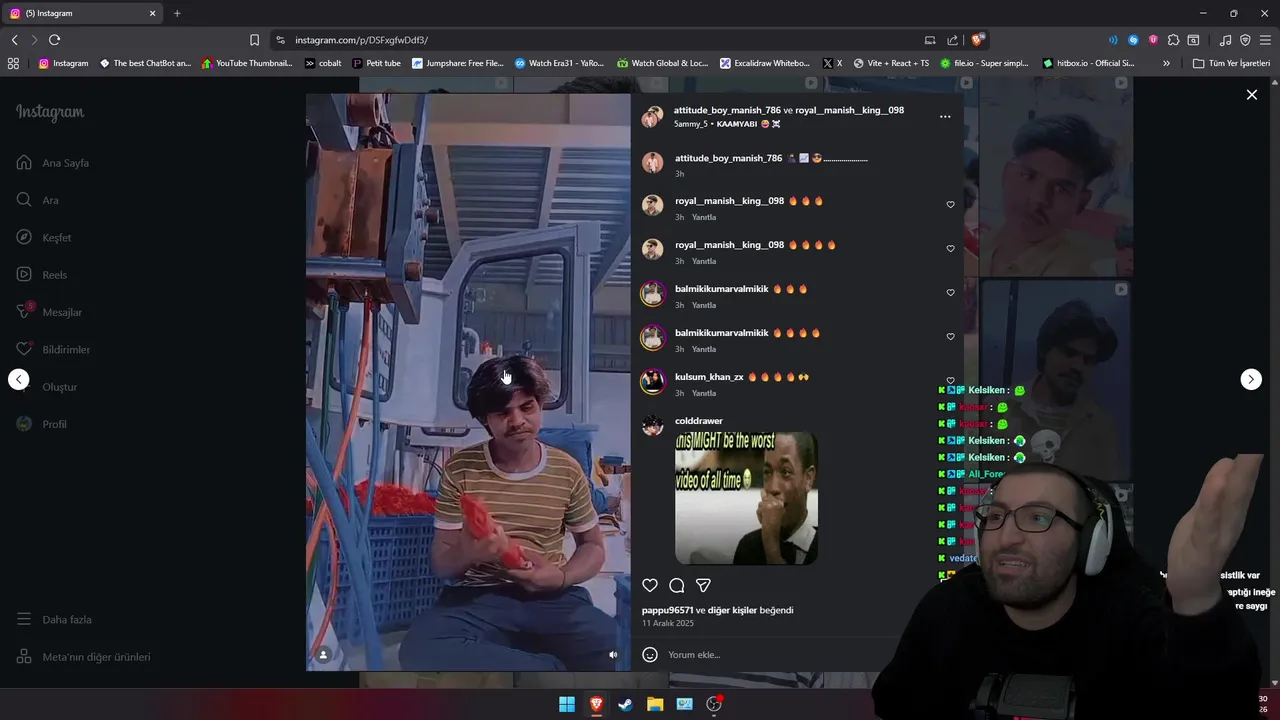Open Brave VPN shield icon
This screenshot has width=1280, height=720.
coord(1245,40)
